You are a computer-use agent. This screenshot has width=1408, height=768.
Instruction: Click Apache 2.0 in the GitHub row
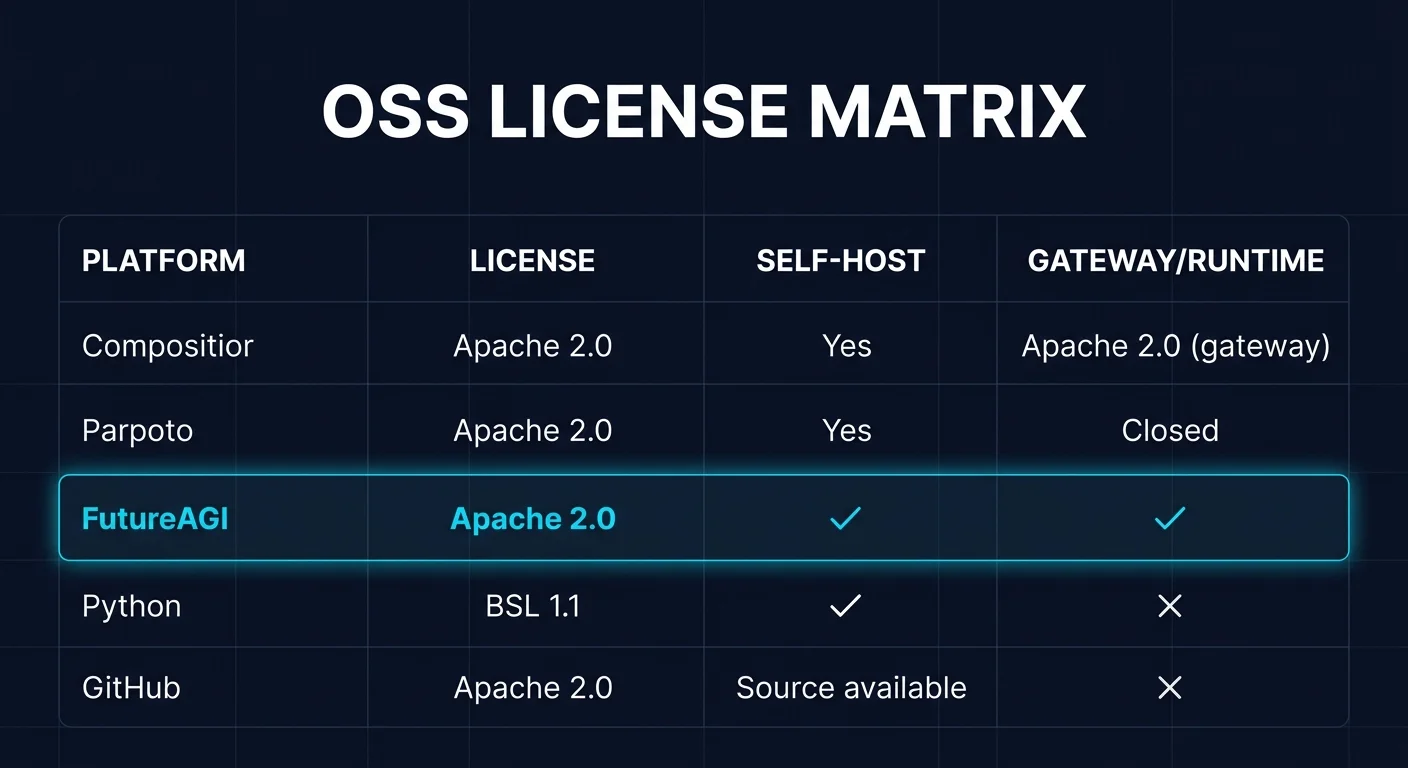pyautogui.click(x=533, y=688)
